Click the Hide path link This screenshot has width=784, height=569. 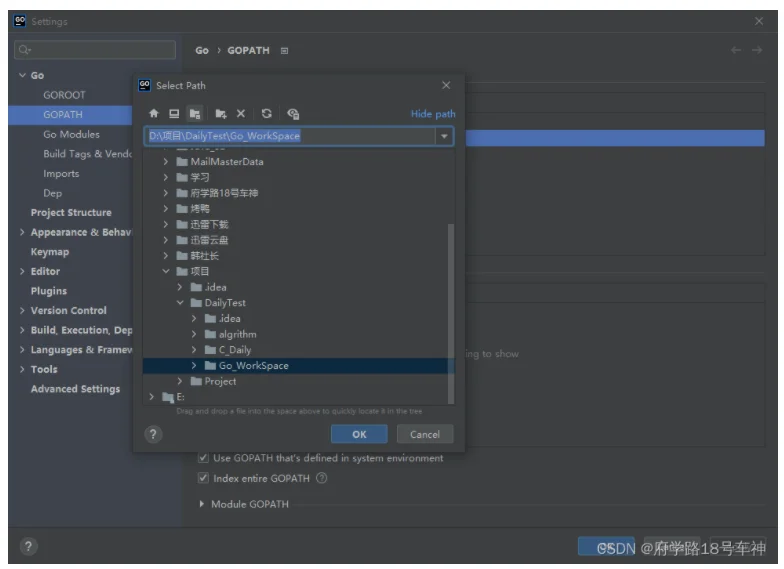[x=433, y=114]
